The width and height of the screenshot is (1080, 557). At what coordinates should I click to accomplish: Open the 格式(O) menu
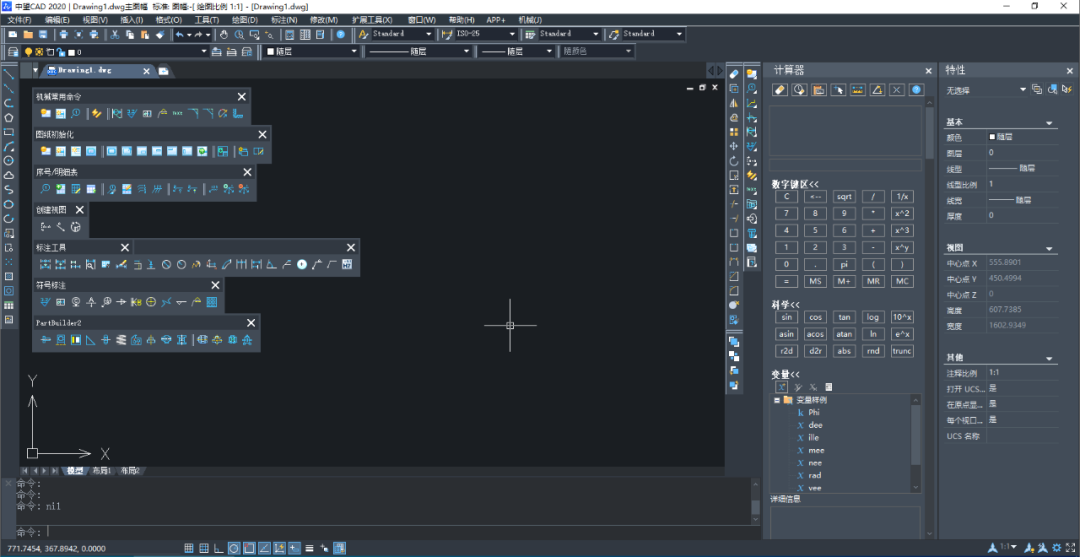click(168, 19)
